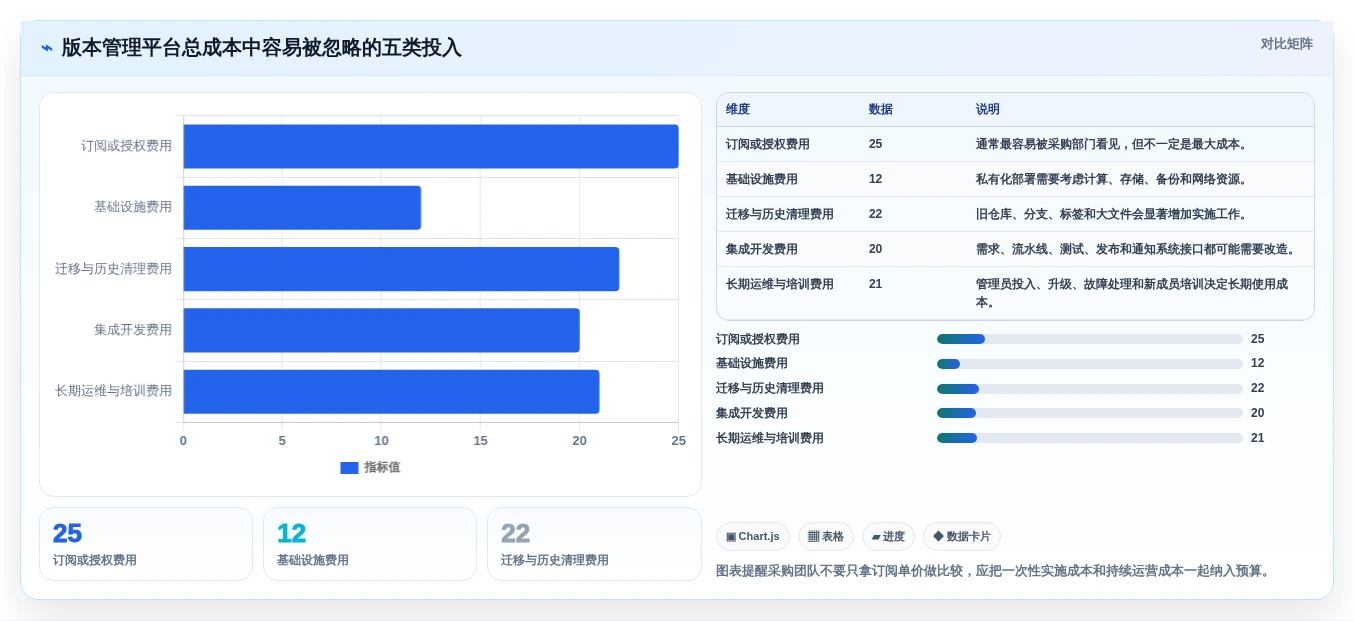The height and width of the screenshot is (621, 1354).
Task: Click the 指标值 legend label
Action: 382,468
